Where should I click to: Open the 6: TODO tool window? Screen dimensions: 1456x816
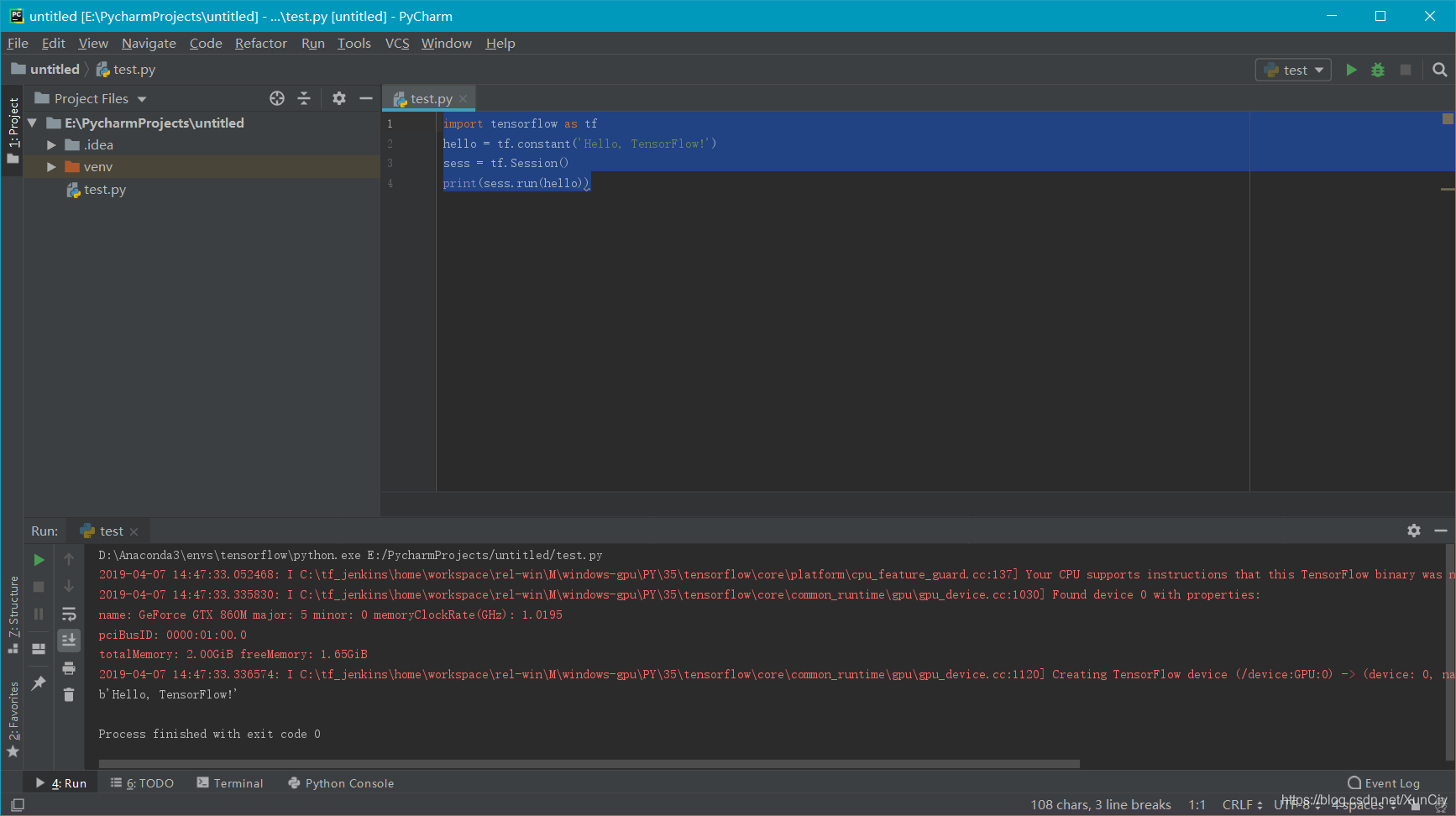142,782
